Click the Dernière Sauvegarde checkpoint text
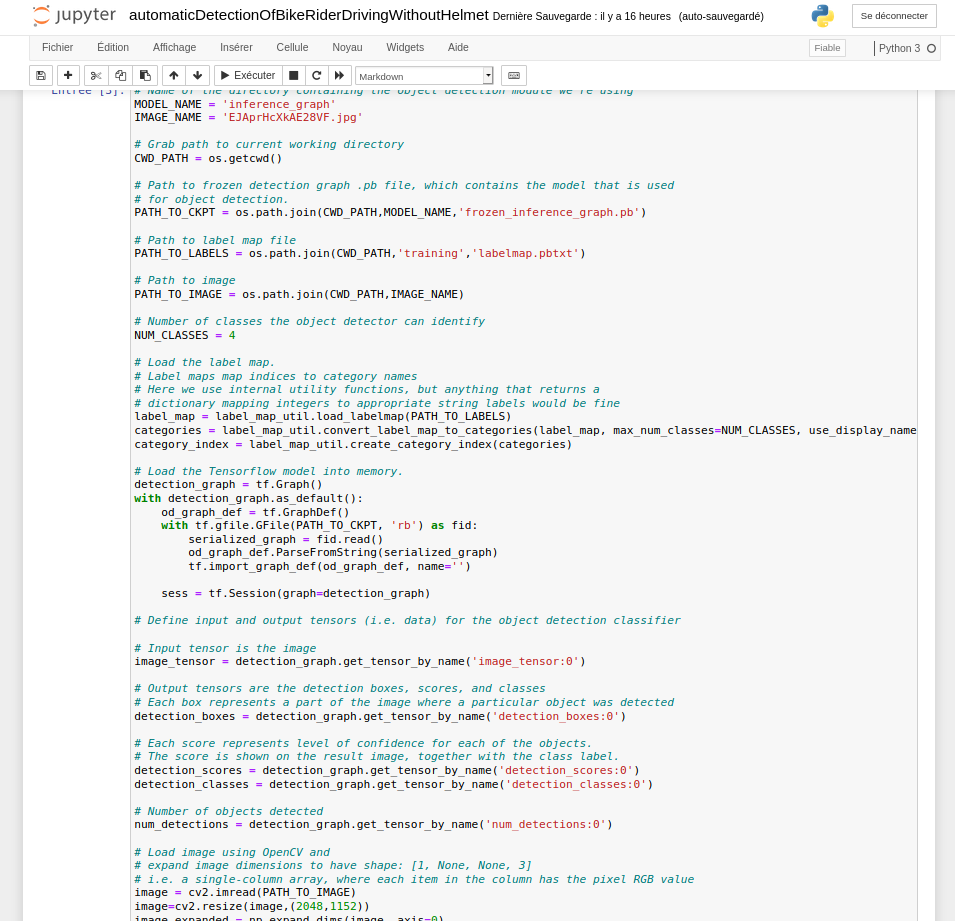 coord(582,16)
